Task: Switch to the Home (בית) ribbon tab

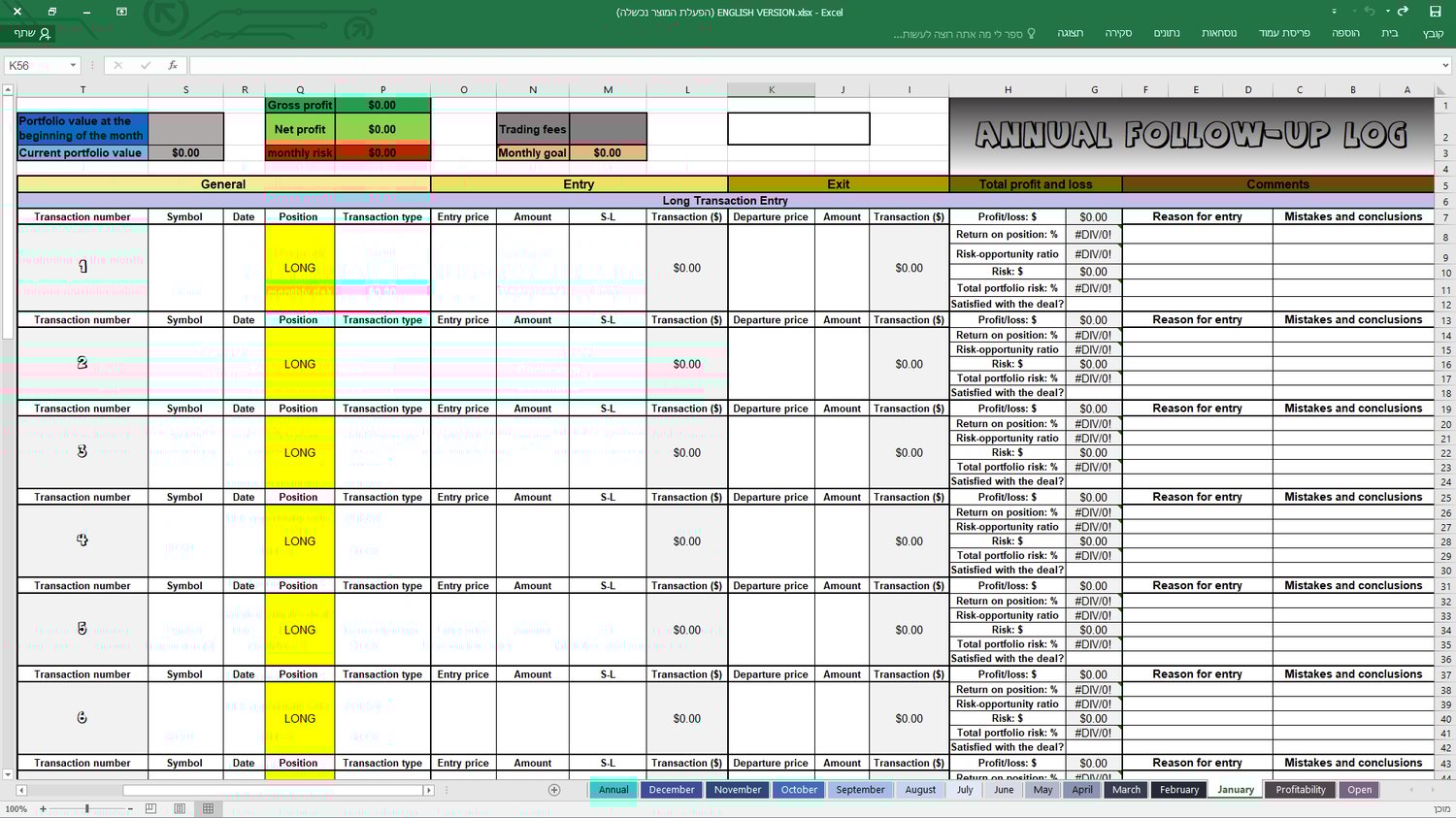Action: click(x=1390, y=33)
